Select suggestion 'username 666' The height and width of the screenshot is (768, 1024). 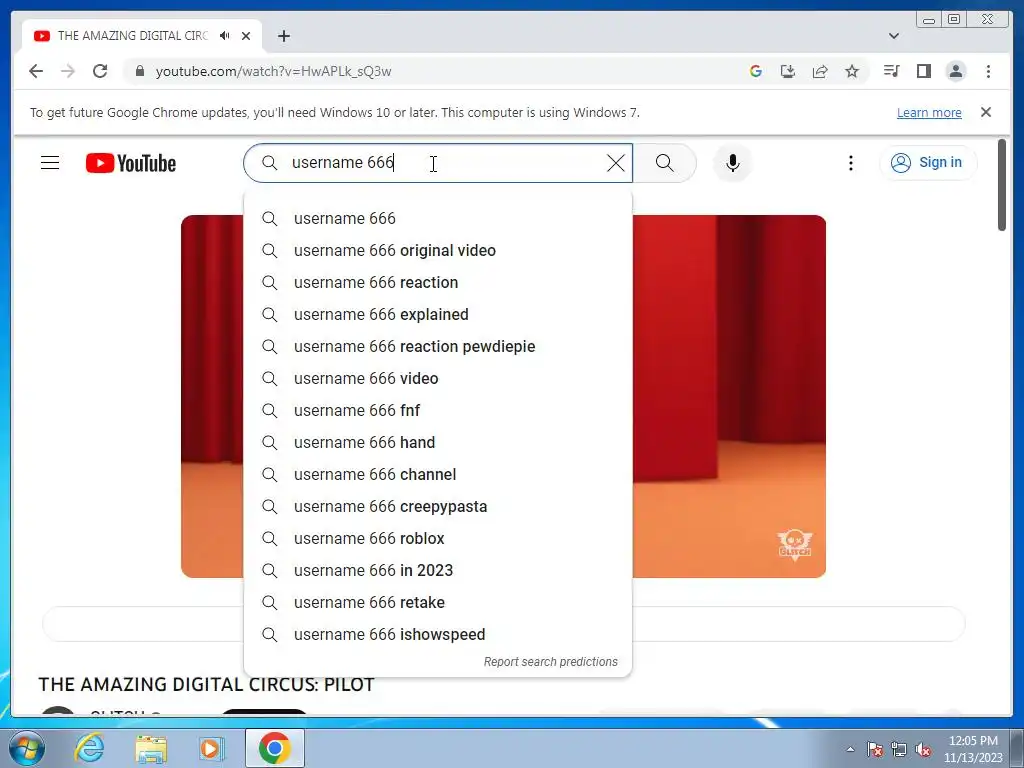[438, 218]
